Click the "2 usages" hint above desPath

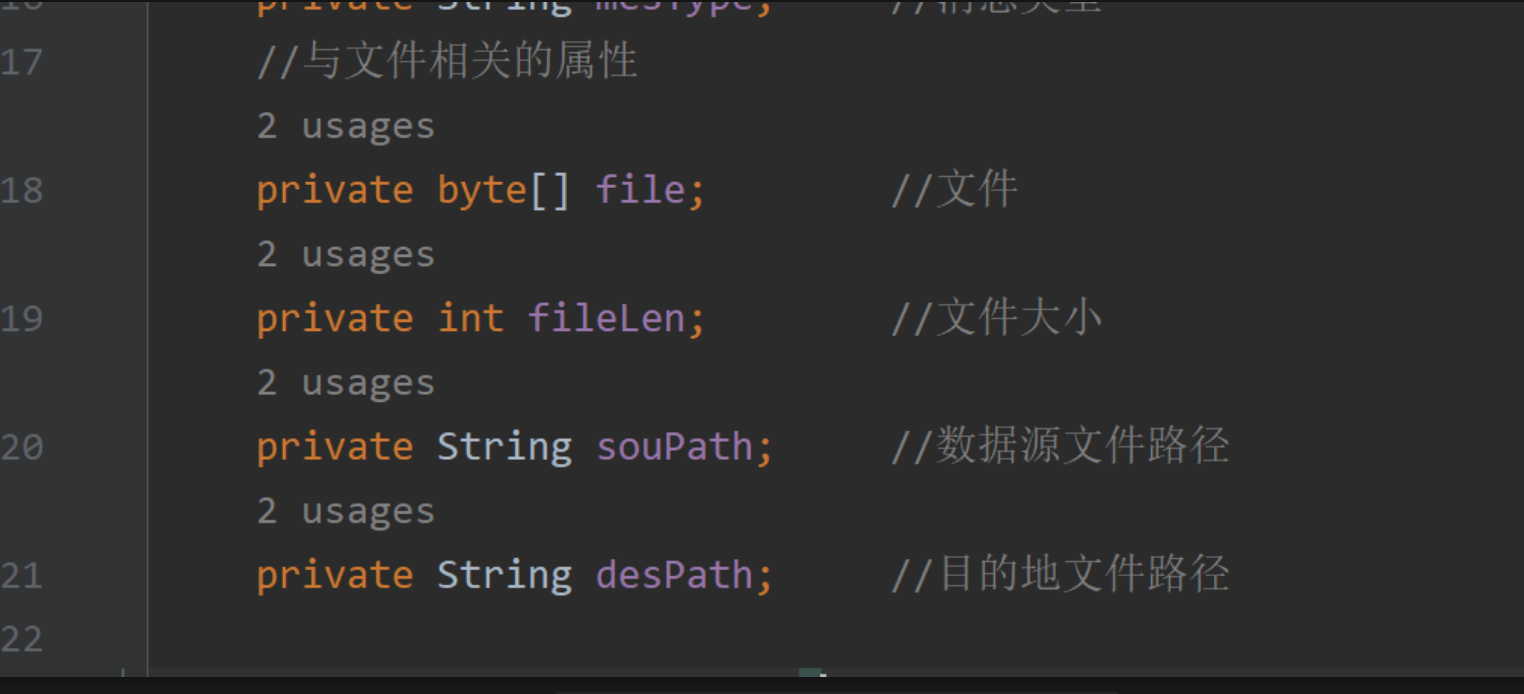point(345,511)
